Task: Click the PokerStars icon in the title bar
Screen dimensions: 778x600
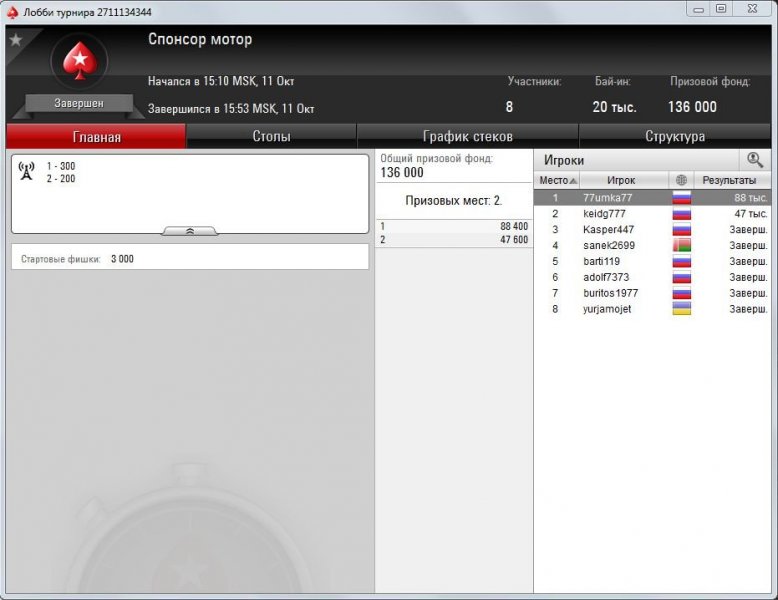Action: click(13, 11)
